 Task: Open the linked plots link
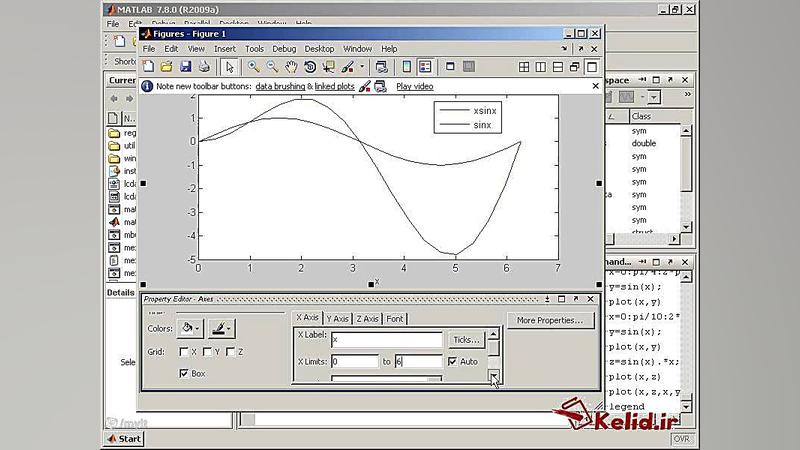click(334, 87)
